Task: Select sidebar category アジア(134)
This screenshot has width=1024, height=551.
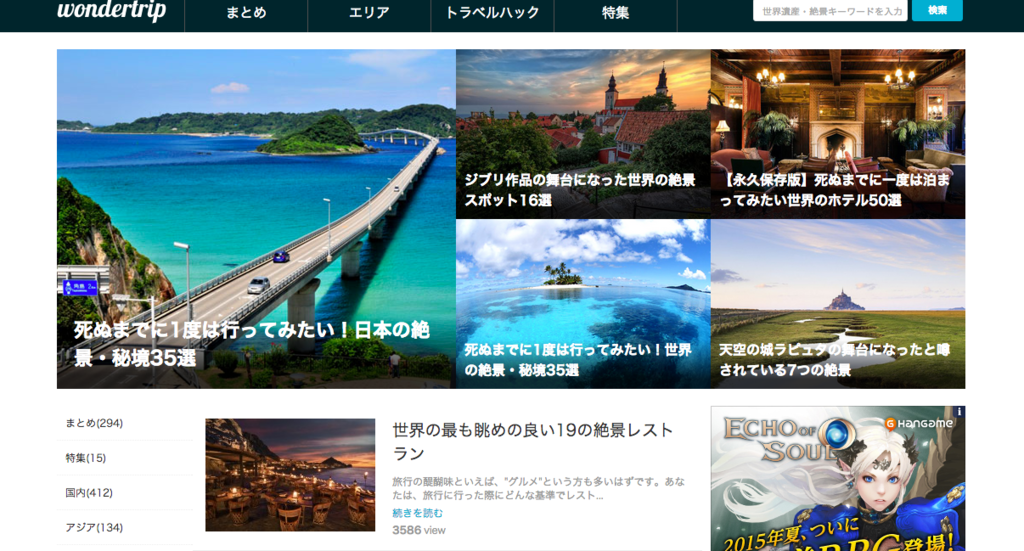Action: (x=94, y=527)
